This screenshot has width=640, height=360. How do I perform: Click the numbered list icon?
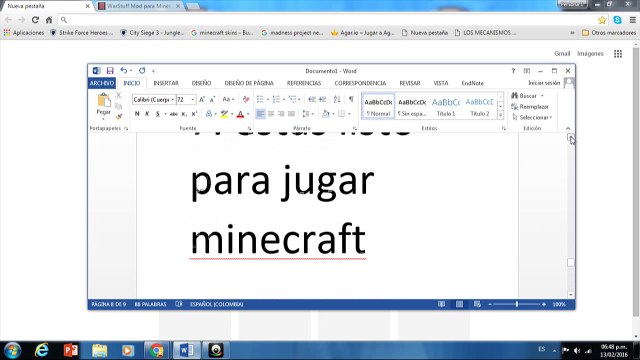[276, 99]
